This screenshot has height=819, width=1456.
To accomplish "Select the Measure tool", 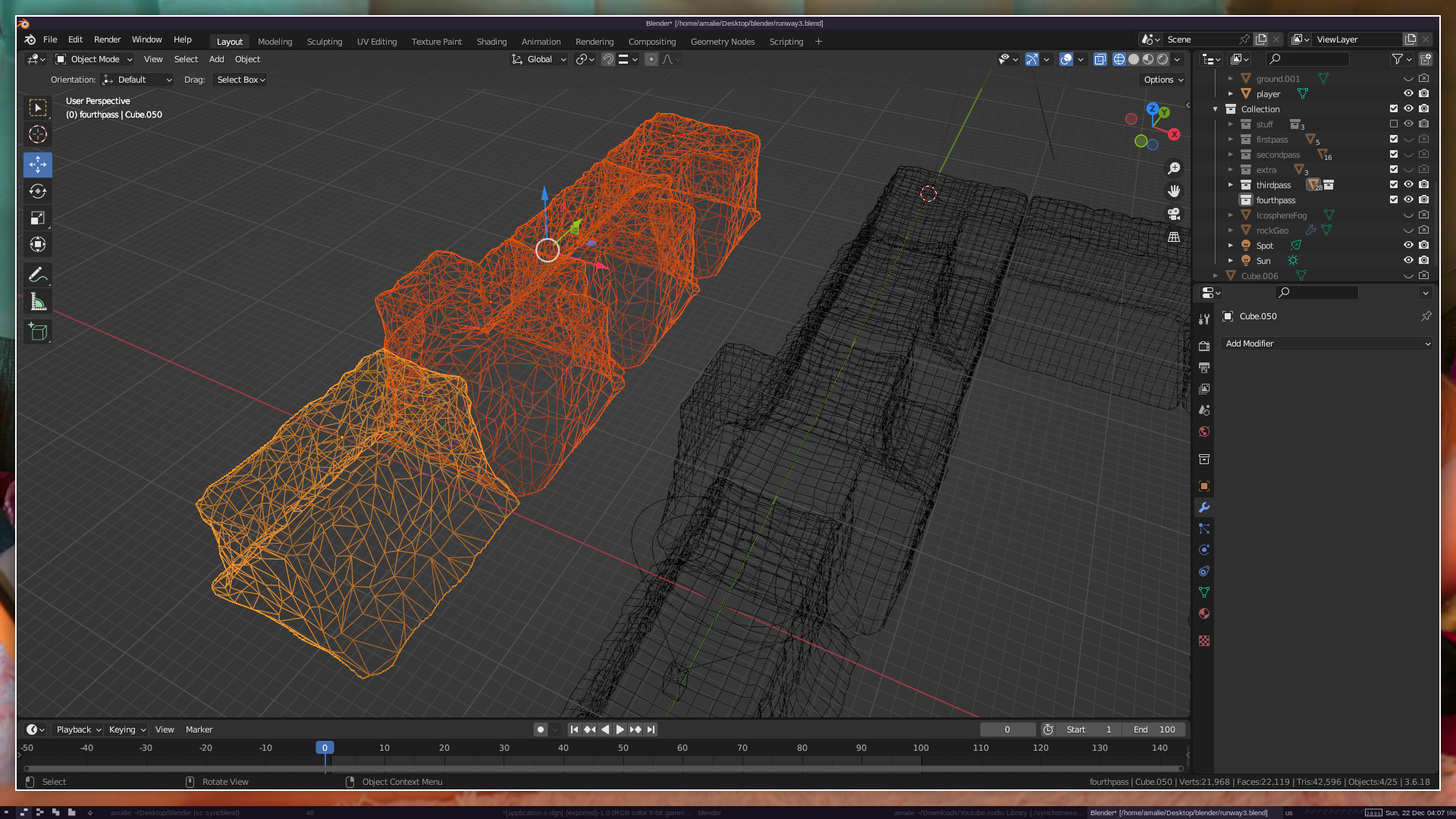I will [x=38, y=303].
